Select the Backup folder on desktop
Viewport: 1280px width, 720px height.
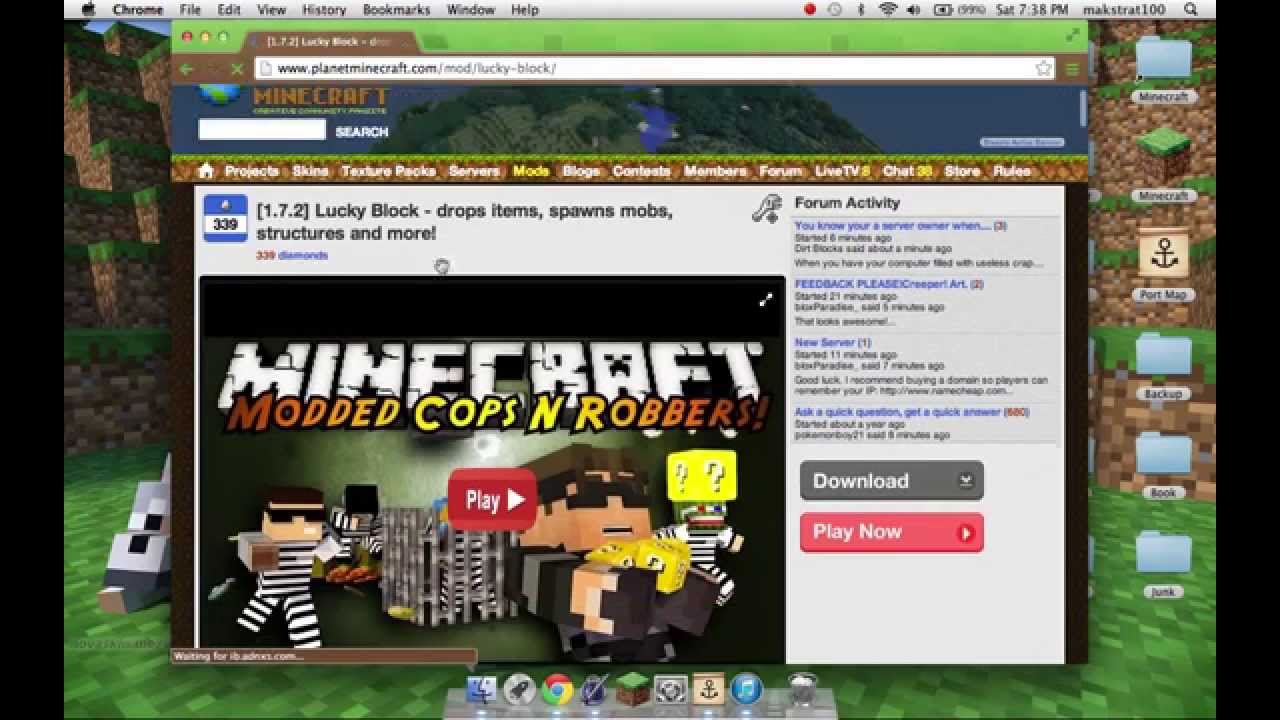(x=1163, y=365)
